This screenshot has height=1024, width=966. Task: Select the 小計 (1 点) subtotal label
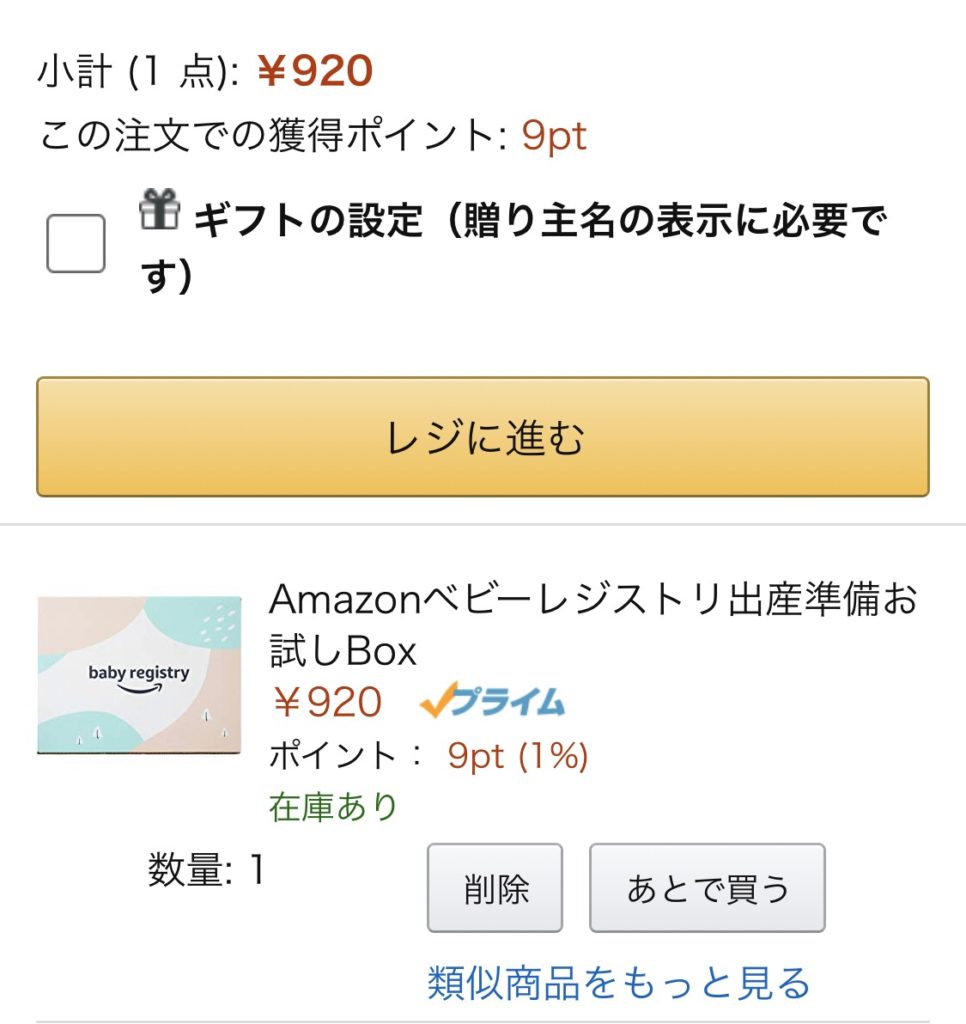pyautogui.click(x=139, y=71)
